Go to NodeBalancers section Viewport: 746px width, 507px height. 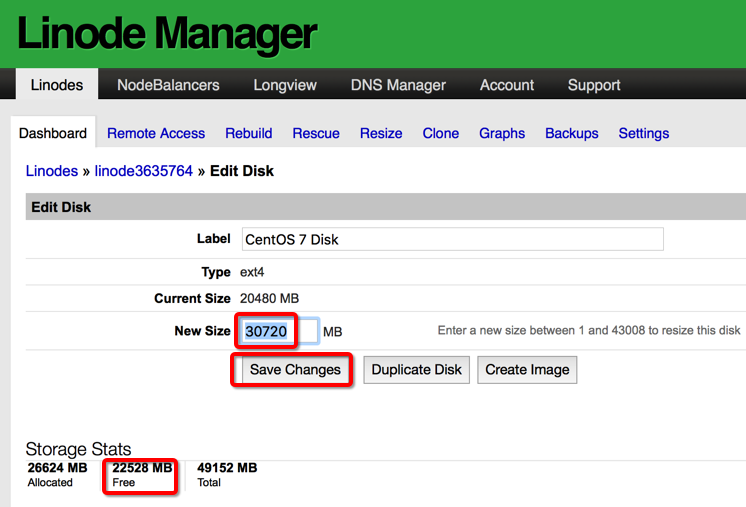coord(168,85)
